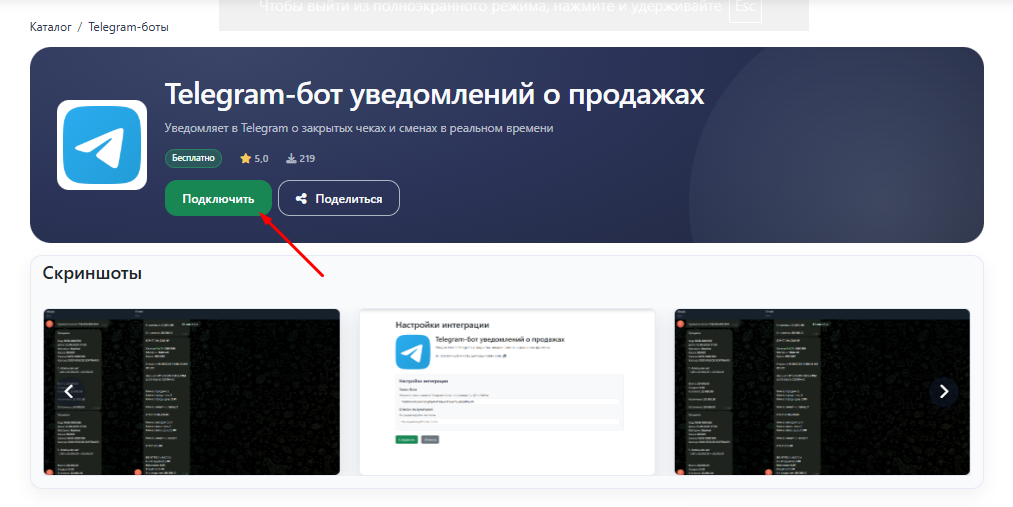Click the Telegram icon inside the middle screenshot
The image size is (1013, 507).
pos(413,352)
